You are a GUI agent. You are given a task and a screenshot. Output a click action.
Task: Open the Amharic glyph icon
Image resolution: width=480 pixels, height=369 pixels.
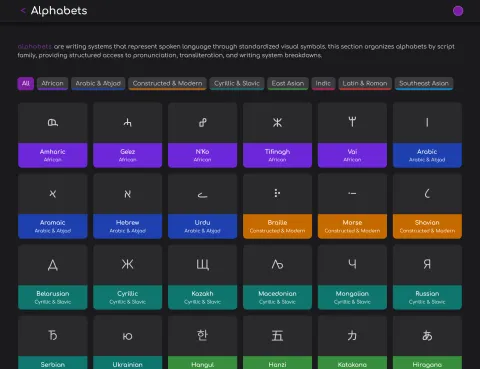pyautogui.click(x=53, y=123)
